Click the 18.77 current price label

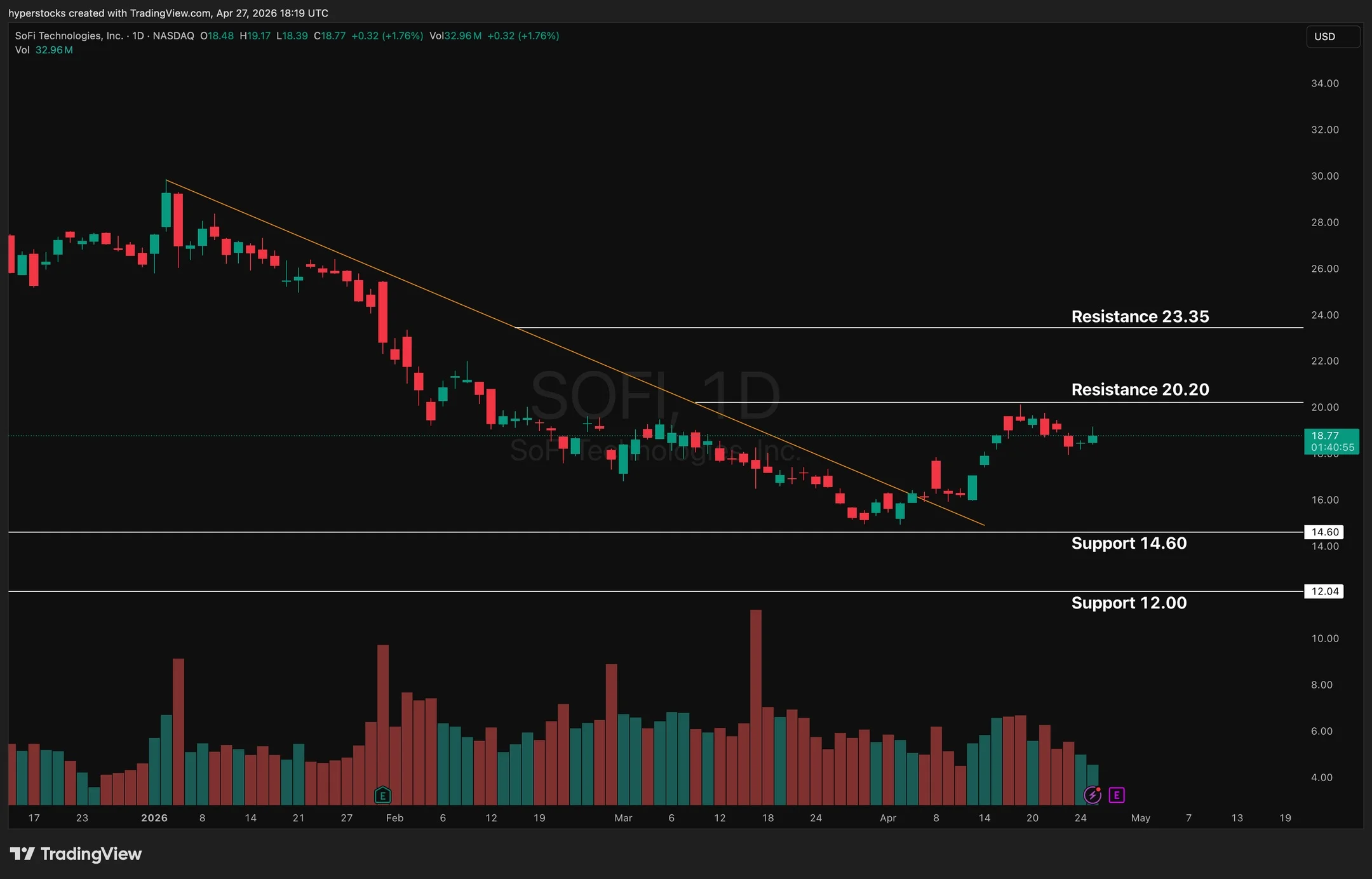click(x=1331, y=441)
